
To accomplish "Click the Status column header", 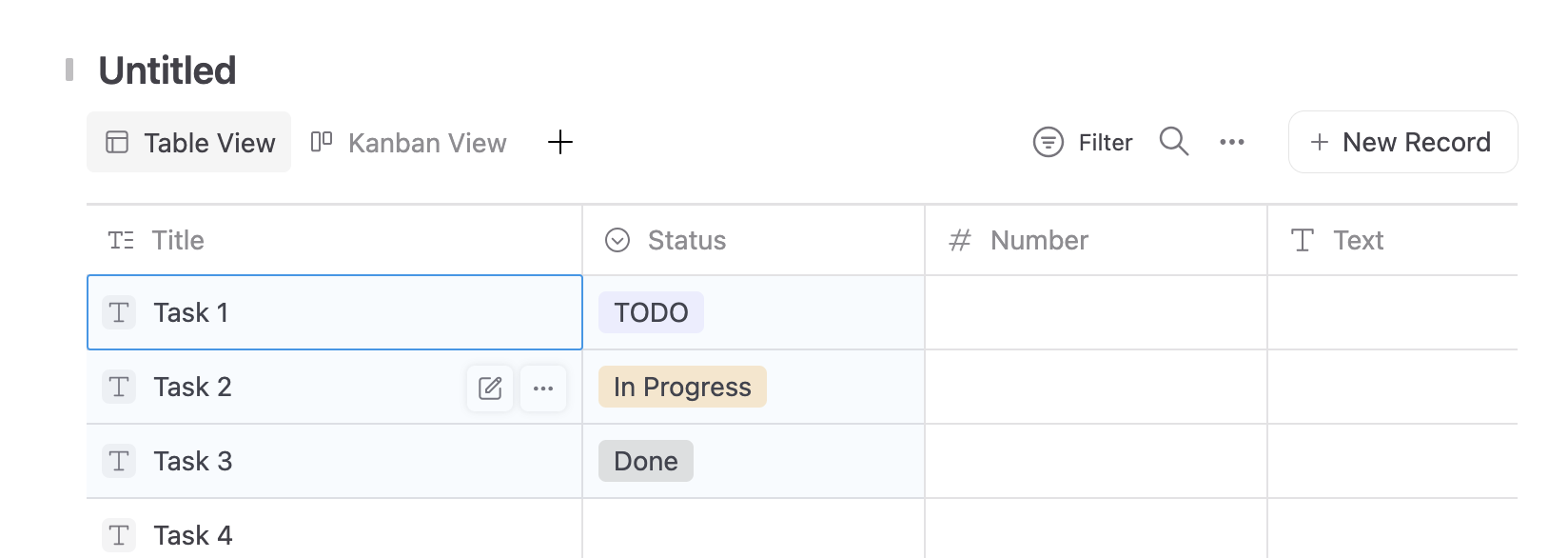I will [686, 240].
